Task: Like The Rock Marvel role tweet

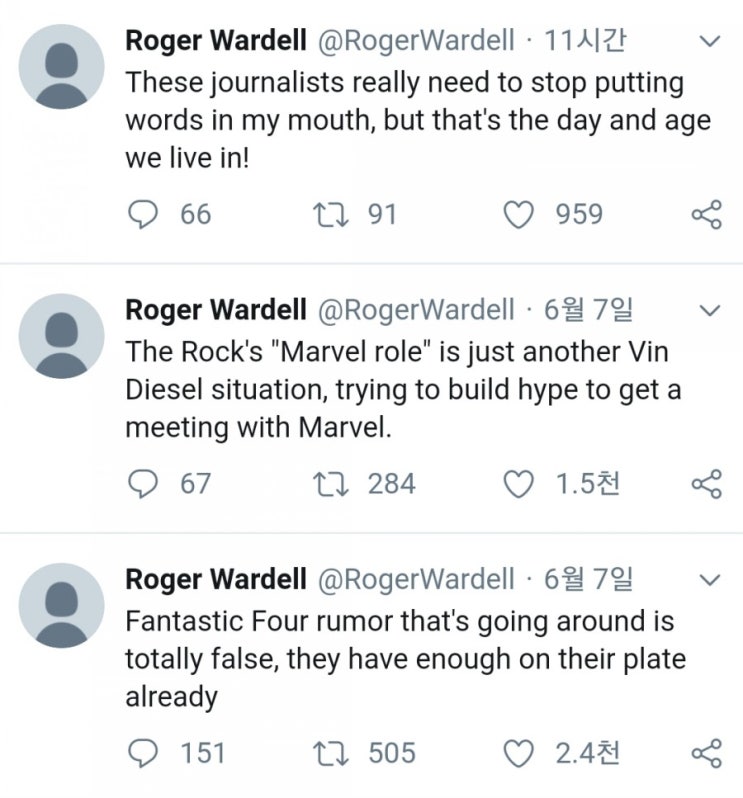Action: (x=519, y=483)
